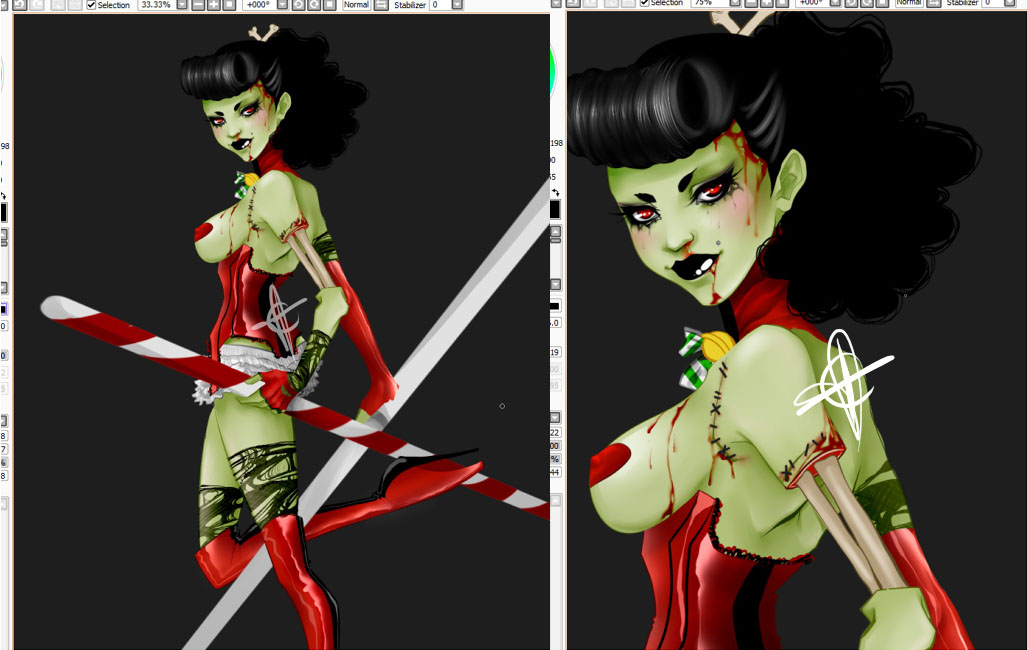The height and width of the screenshot is (650, 1027).
Task: Reset rotation of left canvas view
Action: (329, 5)
